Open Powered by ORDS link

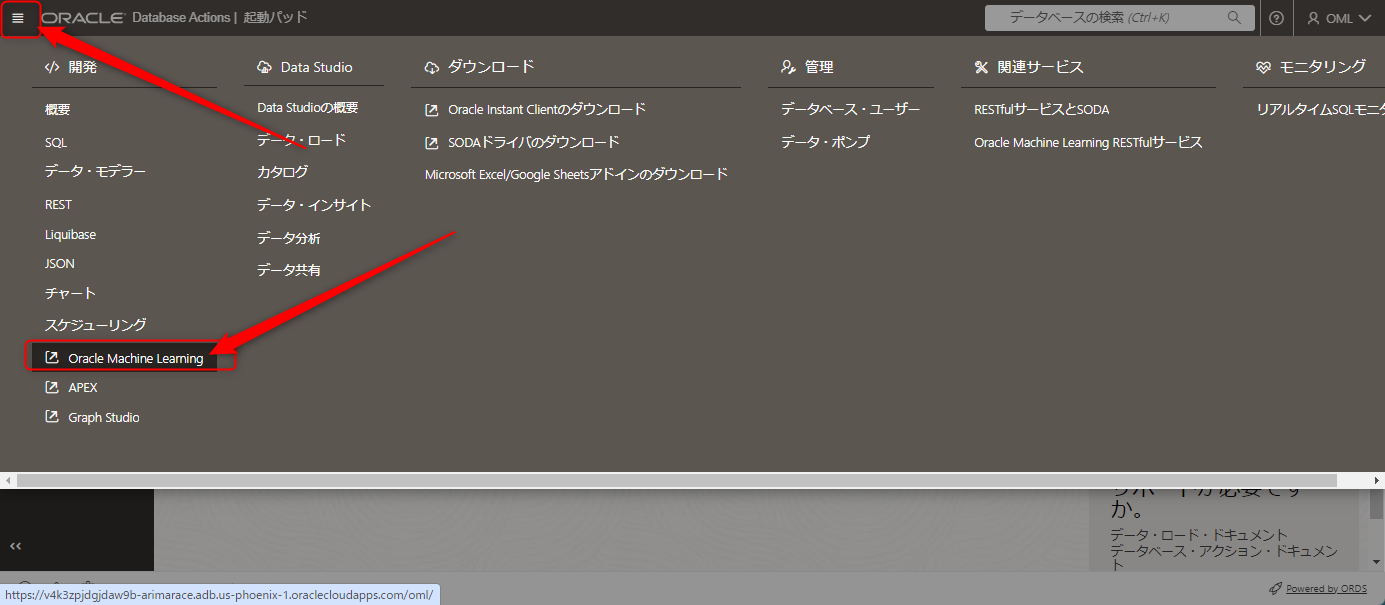click(1326, 589)
